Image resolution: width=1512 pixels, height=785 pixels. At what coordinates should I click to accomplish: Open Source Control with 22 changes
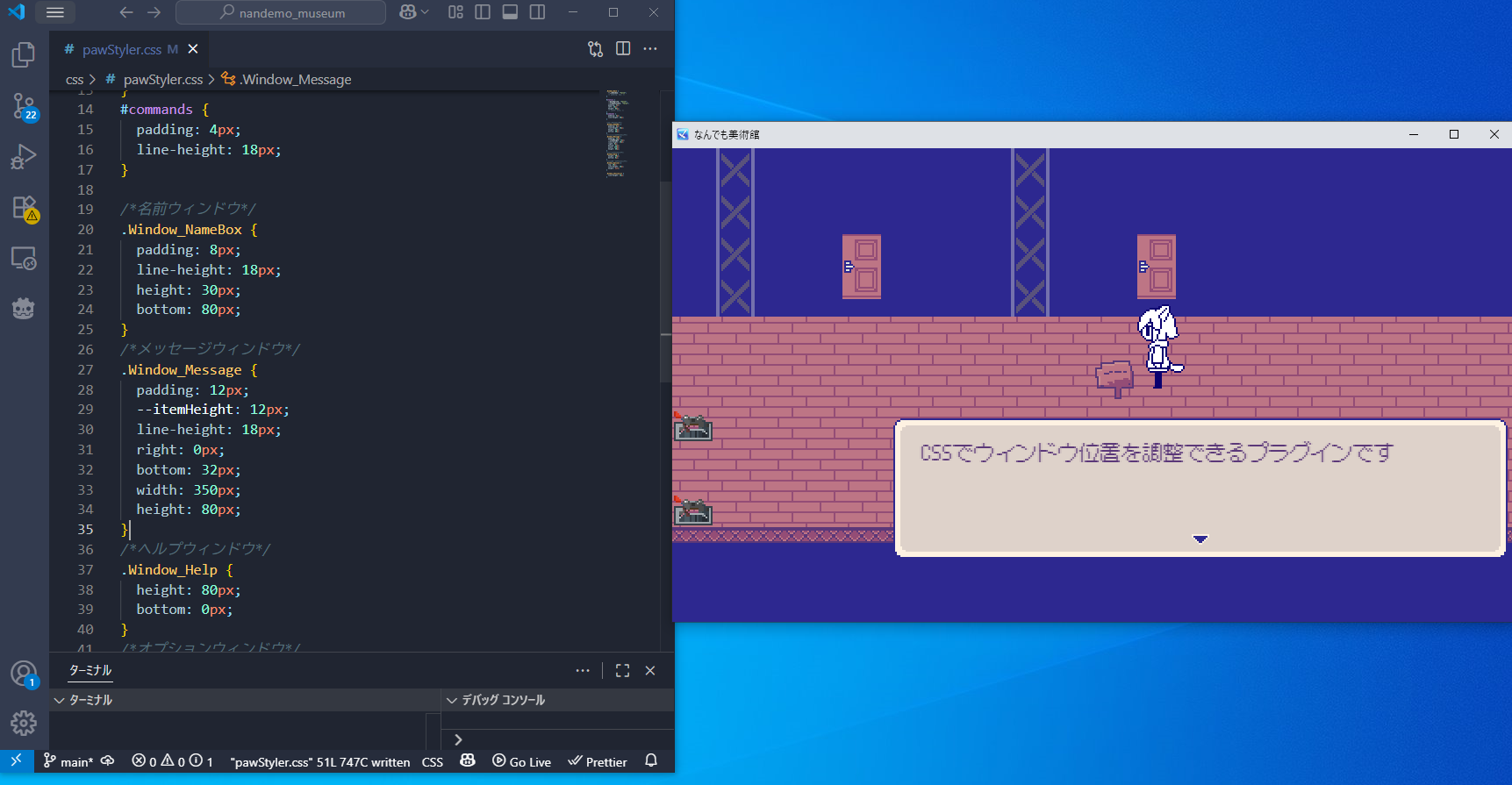tap(24, 106)
